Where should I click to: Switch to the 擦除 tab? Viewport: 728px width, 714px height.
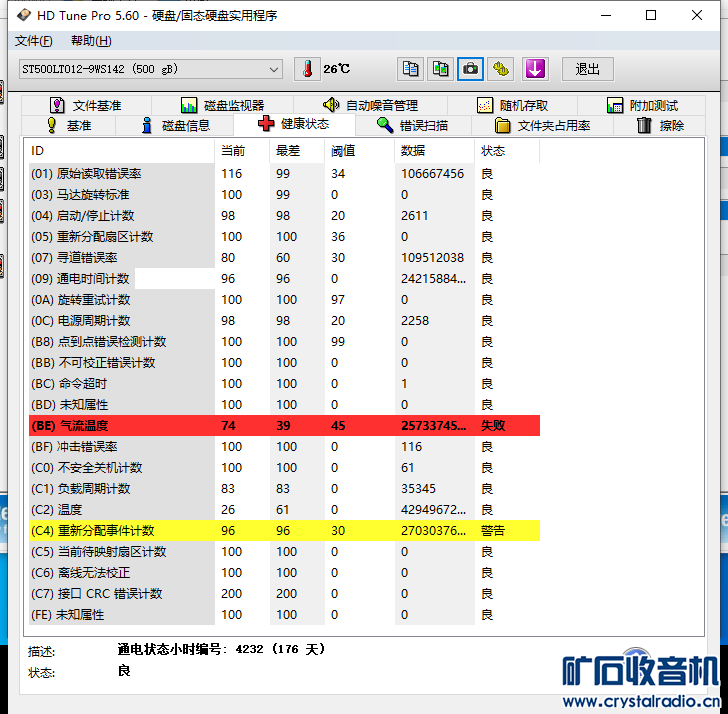click(x=659, y=125)
